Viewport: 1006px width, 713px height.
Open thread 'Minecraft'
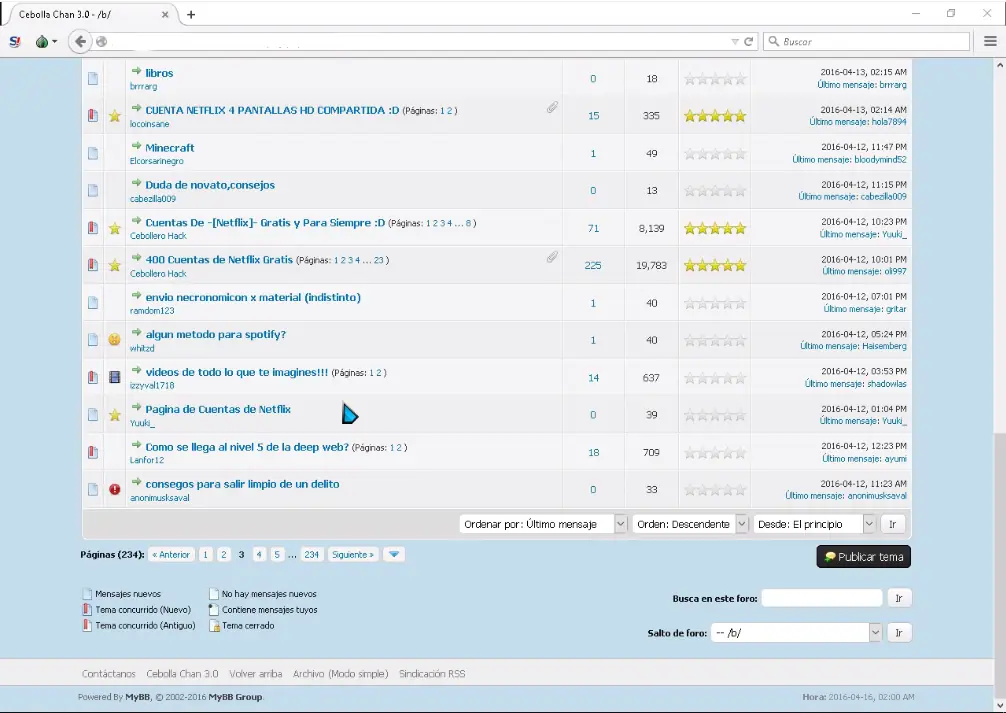[169, 148]
